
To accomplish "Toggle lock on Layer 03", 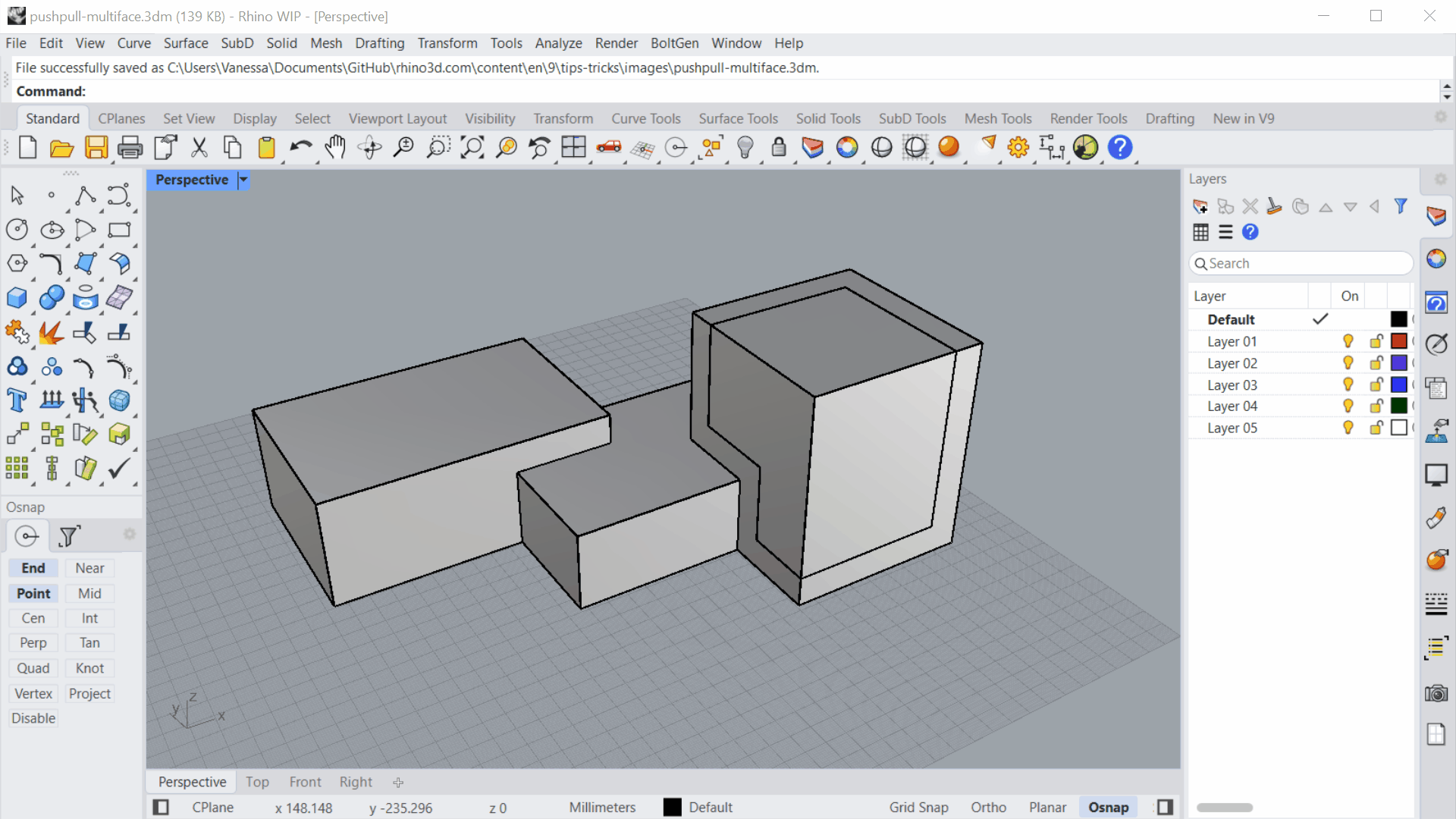I will click(1376, 384).
